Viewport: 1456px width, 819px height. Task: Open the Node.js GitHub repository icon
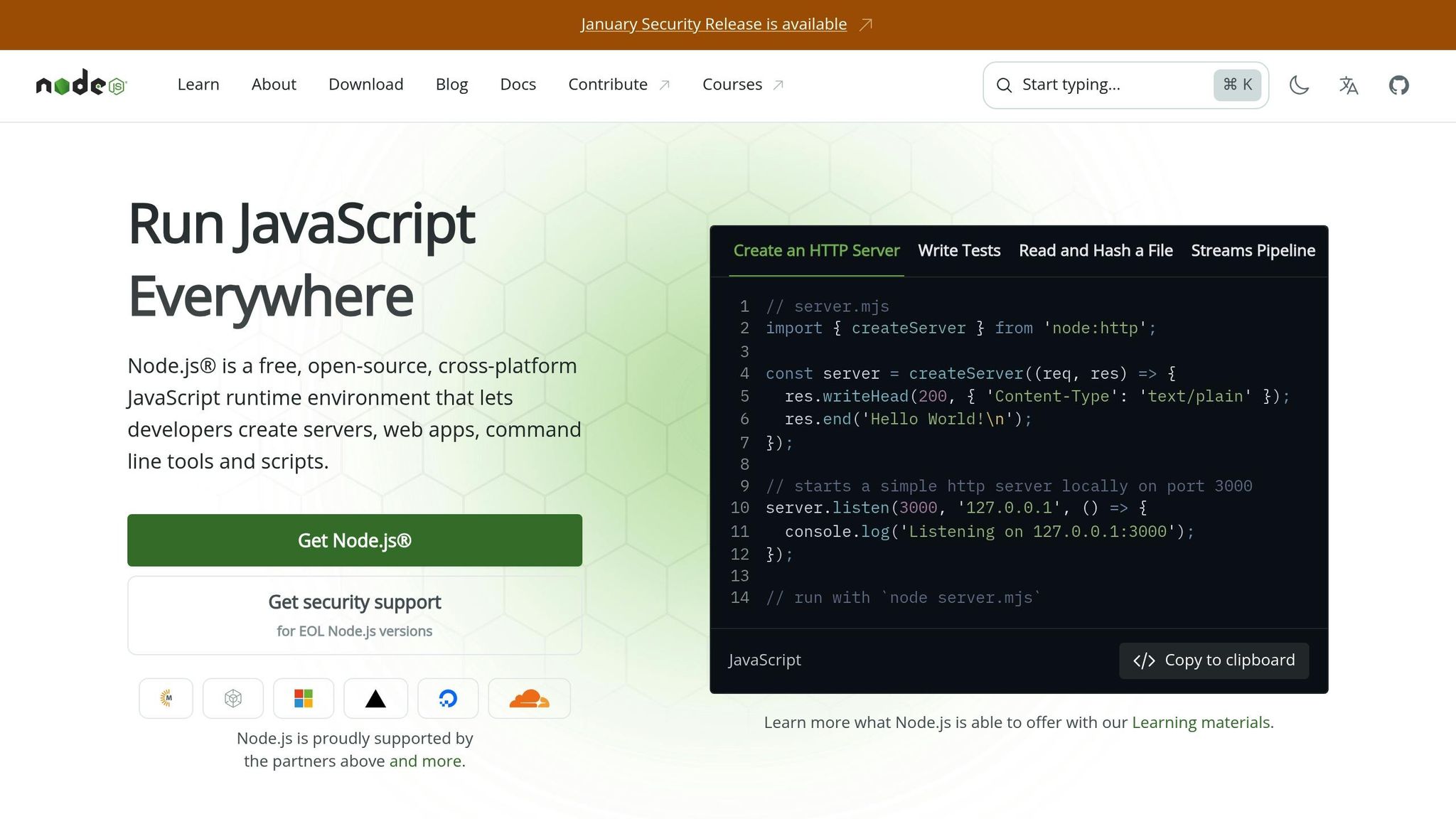pos(1398,85)
